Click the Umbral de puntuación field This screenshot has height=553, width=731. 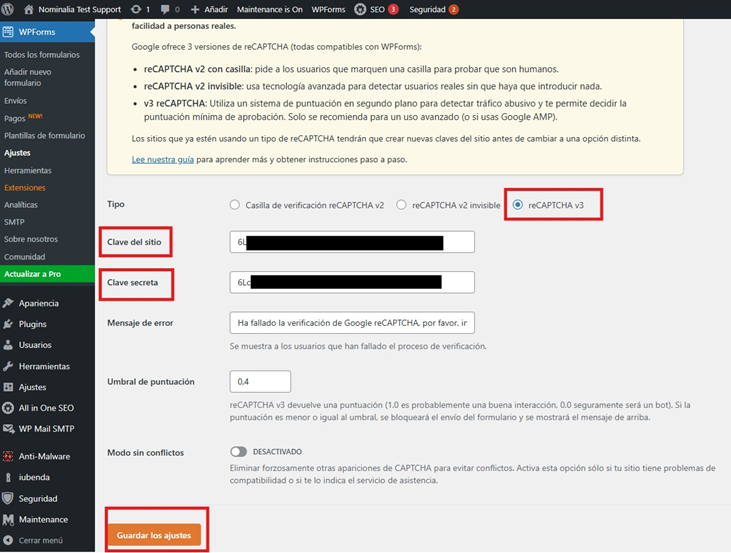[260, 381]
